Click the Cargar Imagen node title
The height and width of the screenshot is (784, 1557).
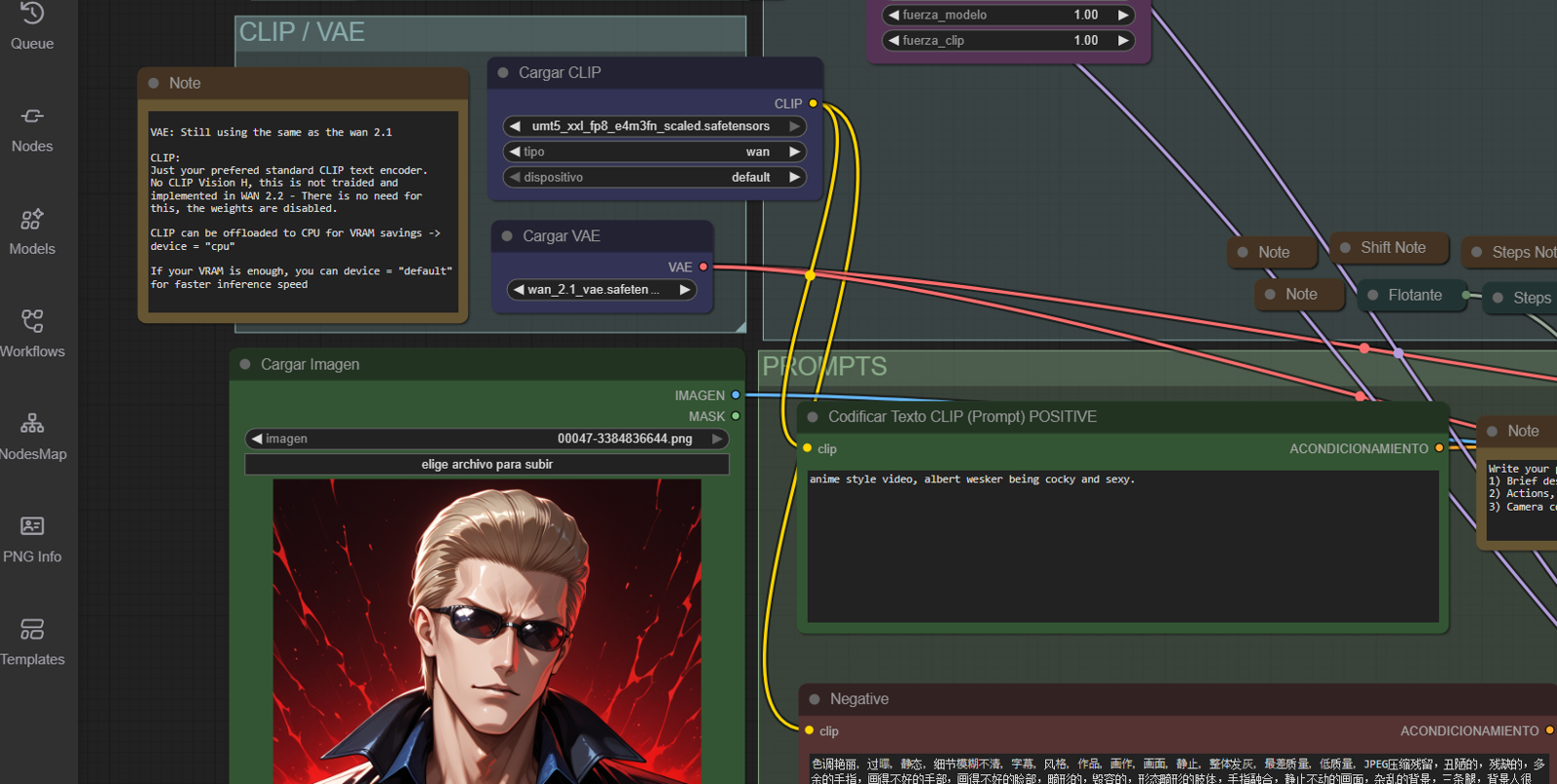point(309,365)
